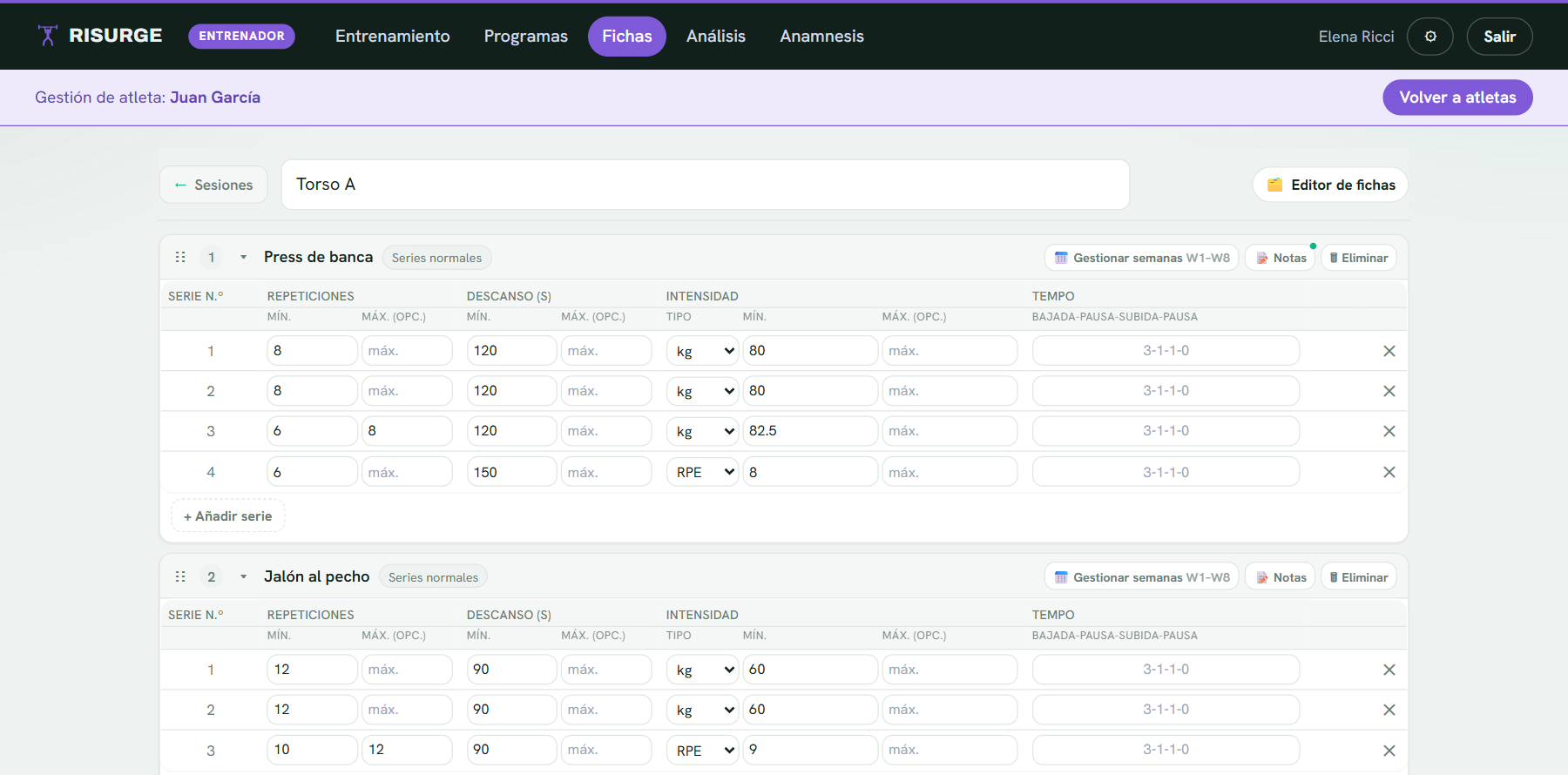Add a series with Añadir serie

pyautogui.click(x=228, y=516)
